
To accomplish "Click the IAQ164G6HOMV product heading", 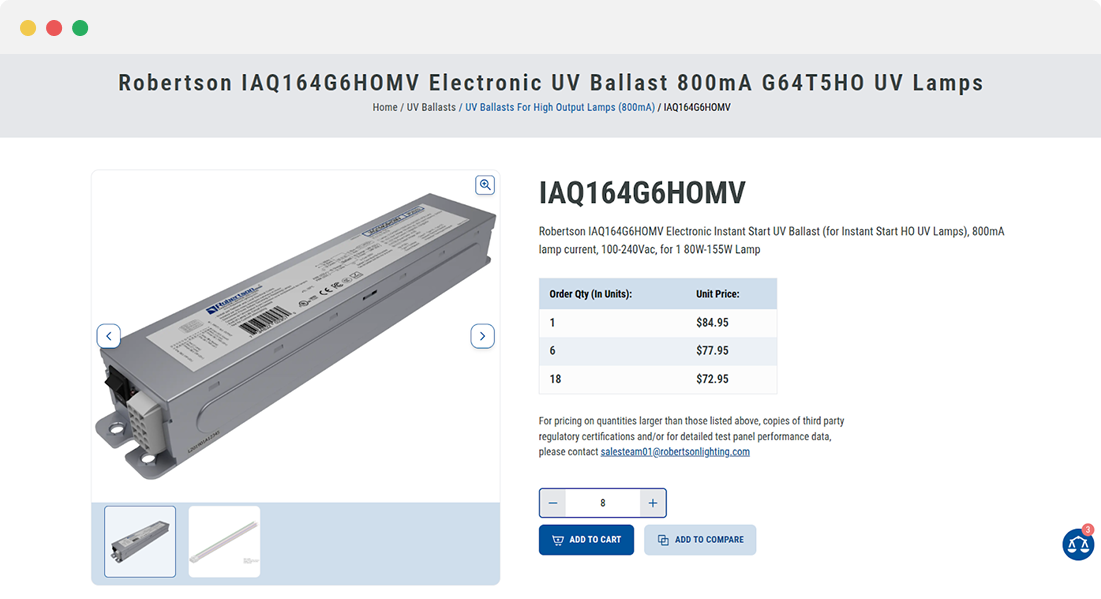I will 642,193.
